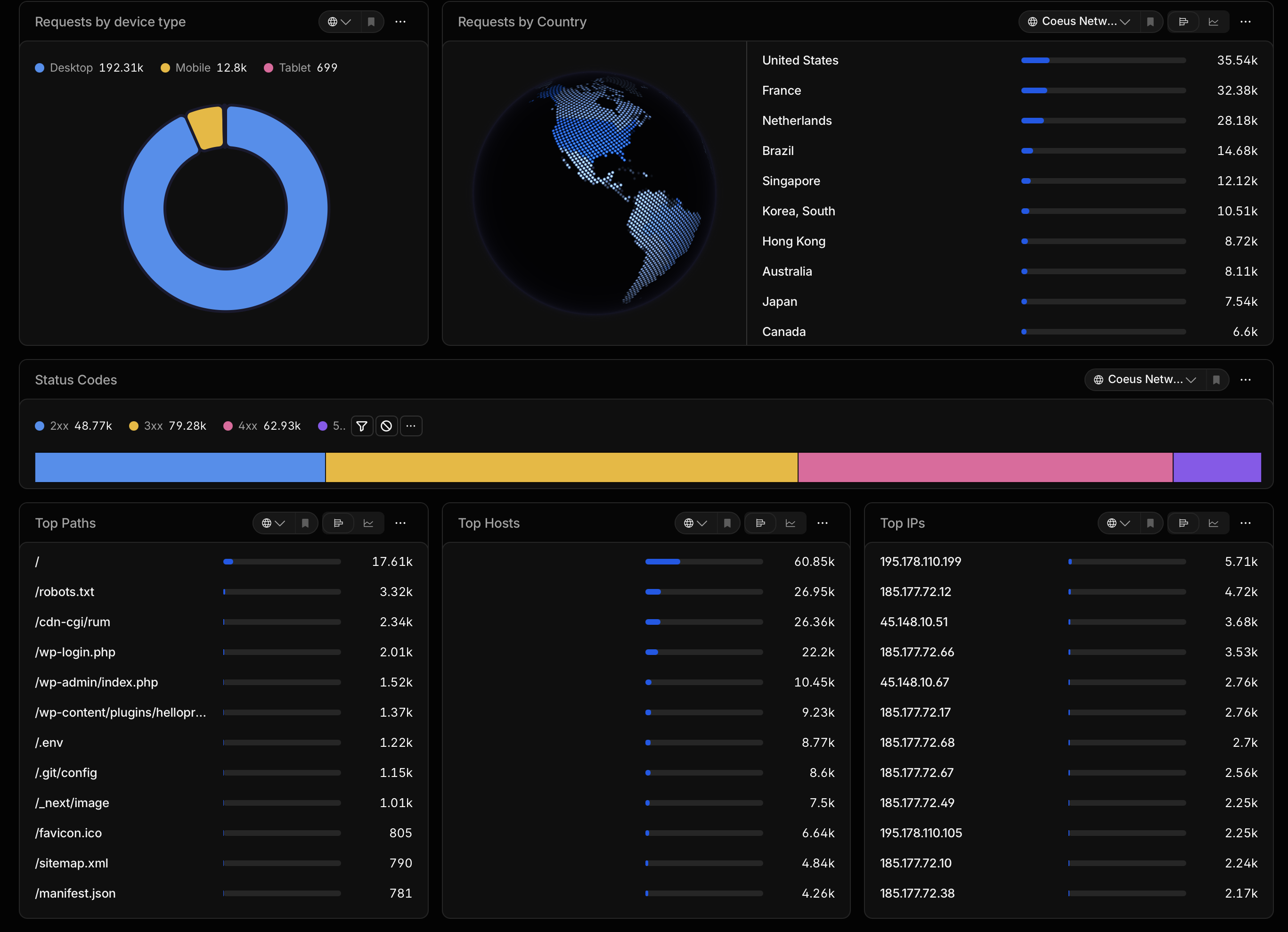Click the /wp-login.php path row

(x=224, y=652)
